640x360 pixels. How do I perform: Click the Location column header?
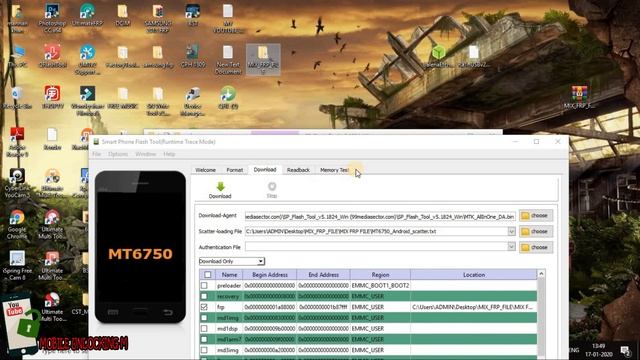pos(474,275)
